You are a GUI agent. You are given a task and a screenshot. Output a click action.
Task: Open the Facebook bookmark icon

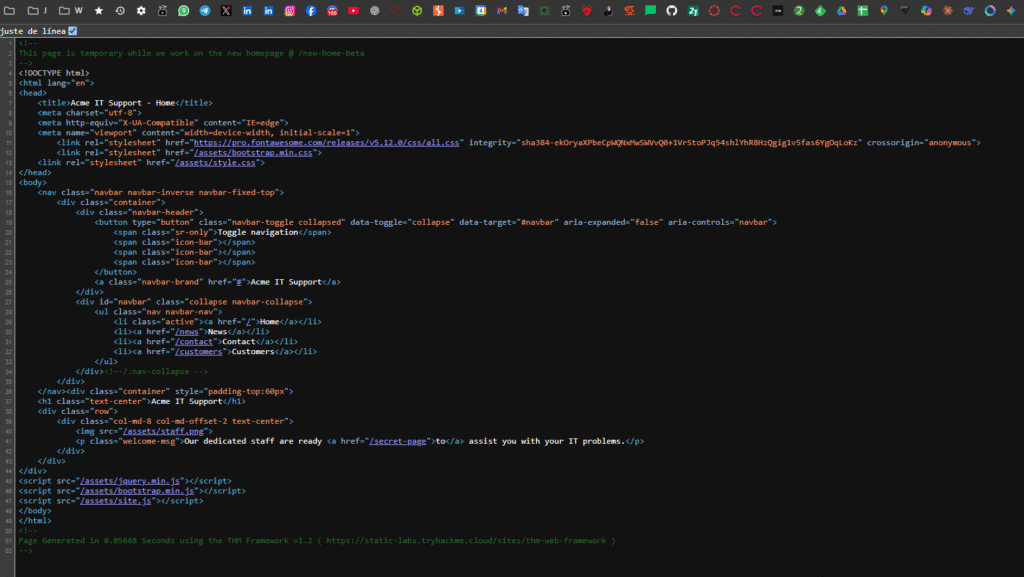point(311,11)
